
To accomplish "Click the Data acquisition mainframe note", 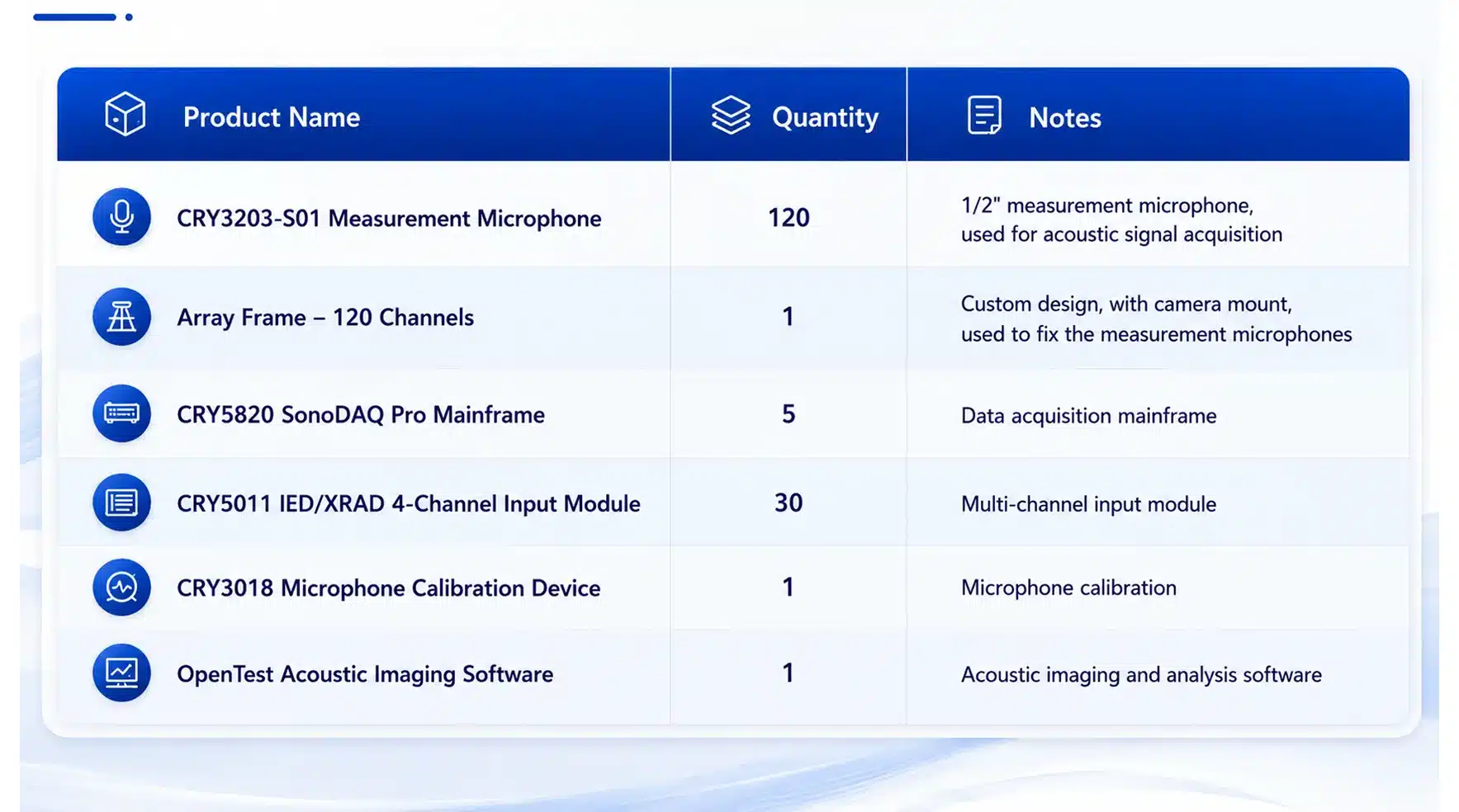I will [x=1088, y=415].
